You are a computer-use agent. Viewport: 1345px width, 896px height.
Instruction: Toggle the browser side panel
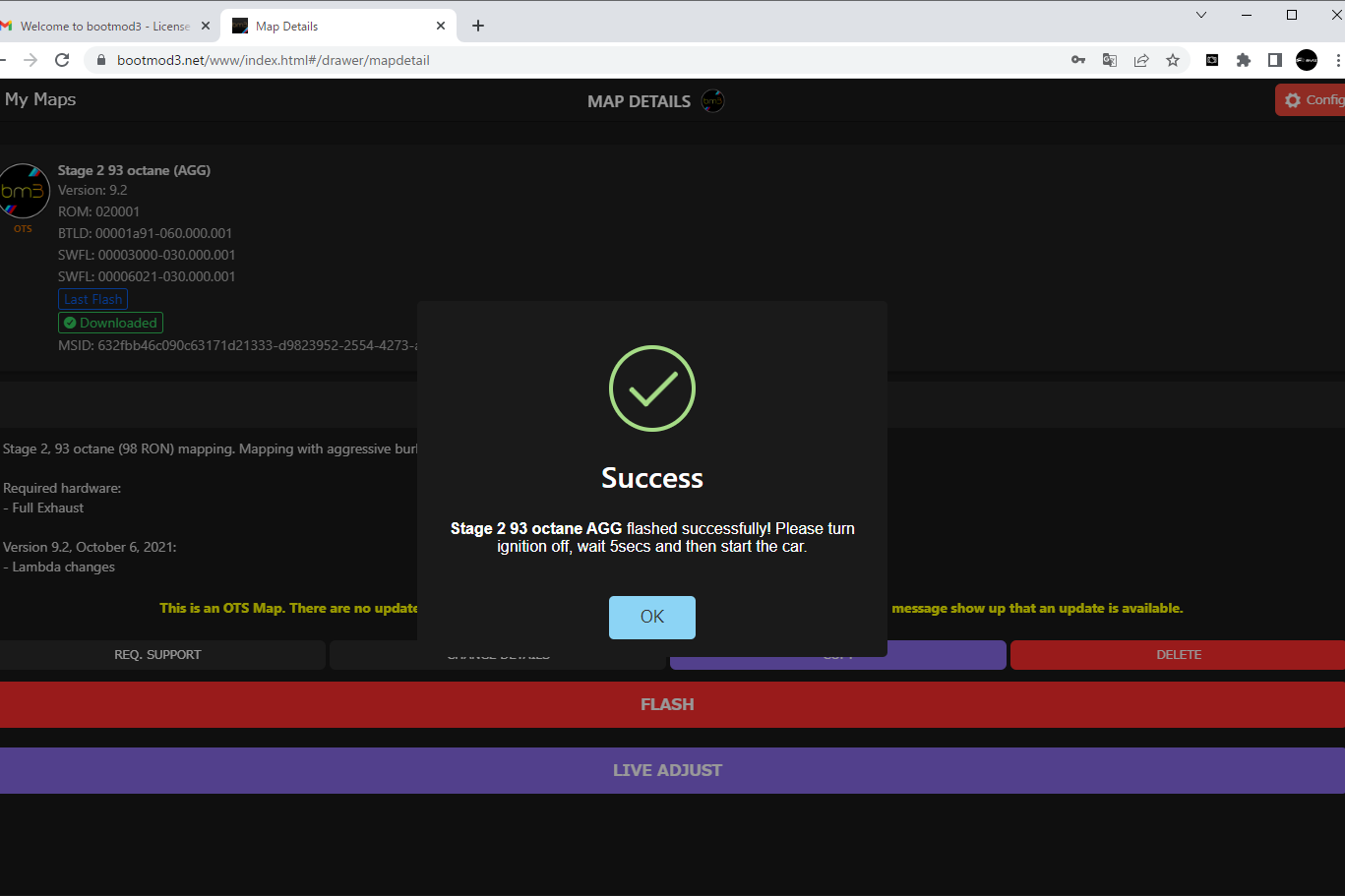(1275, 60)
